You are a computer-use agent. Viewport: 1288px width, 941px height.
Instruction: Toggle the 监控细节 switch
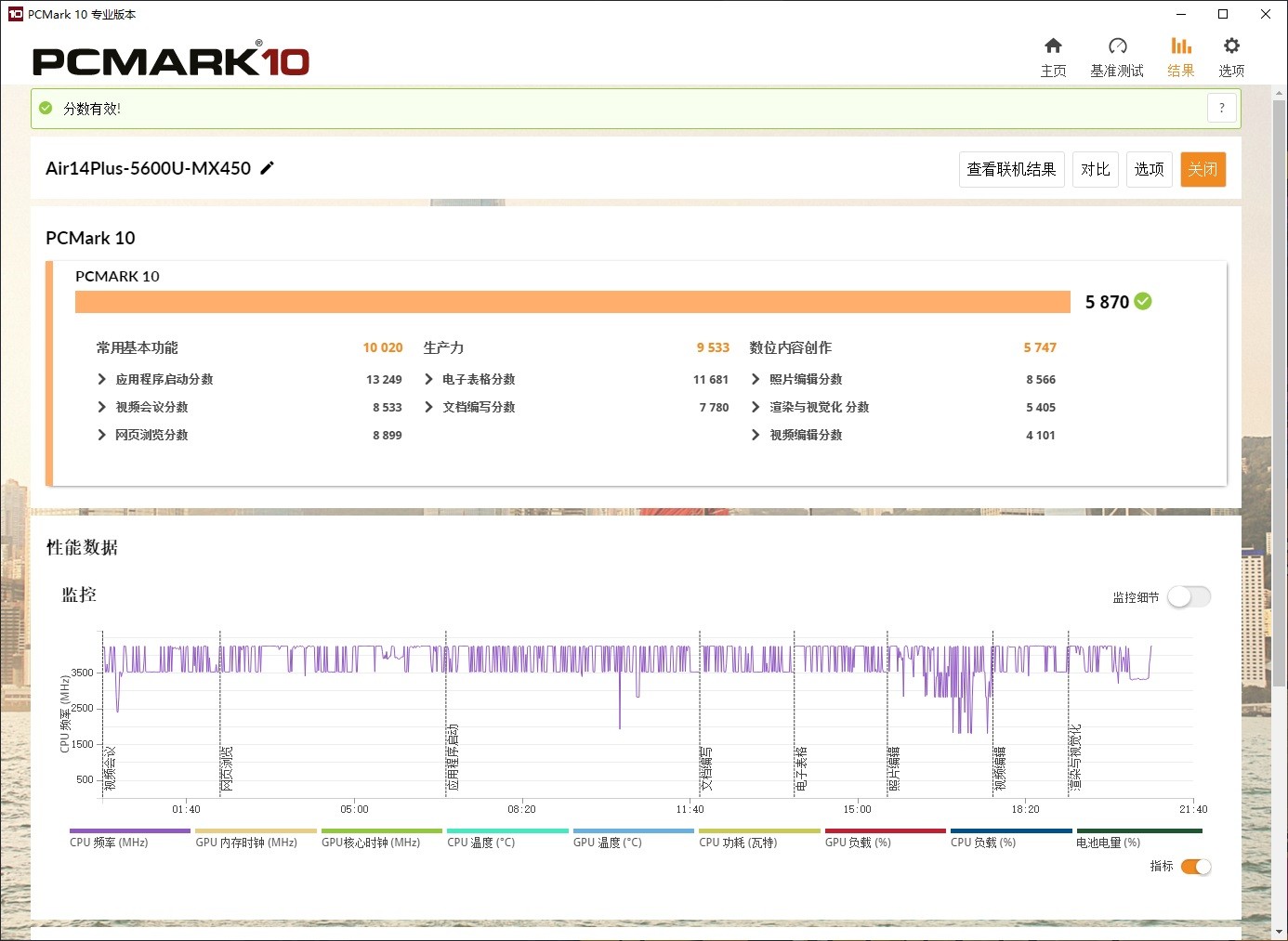(1189, 597)
